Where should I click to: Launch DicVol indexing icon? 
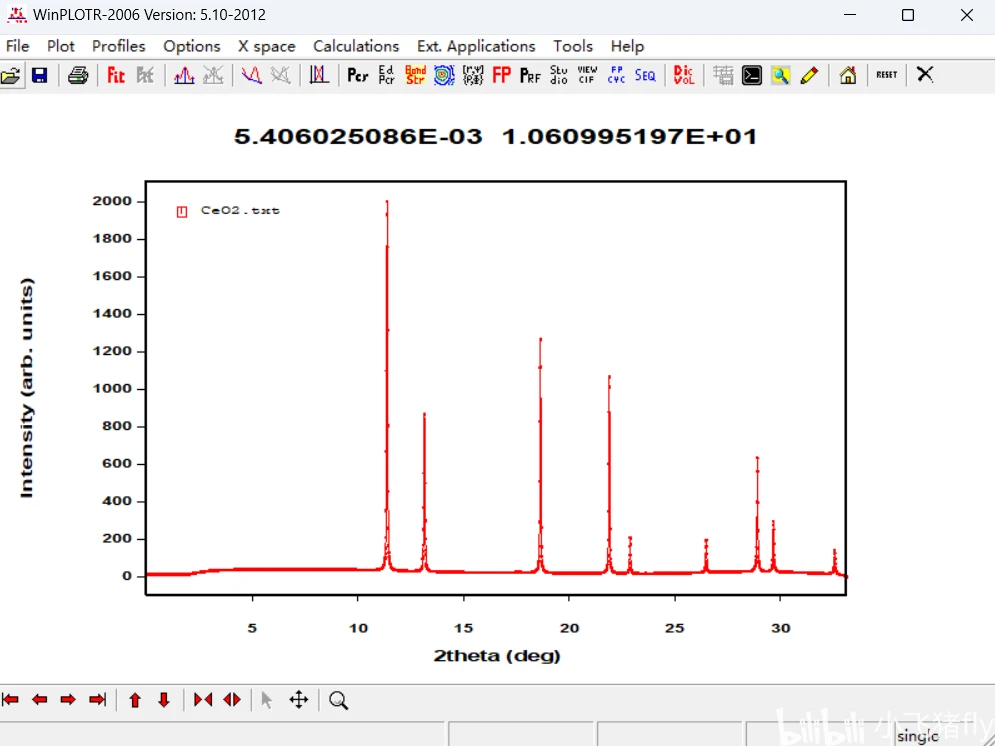[683, 75]
